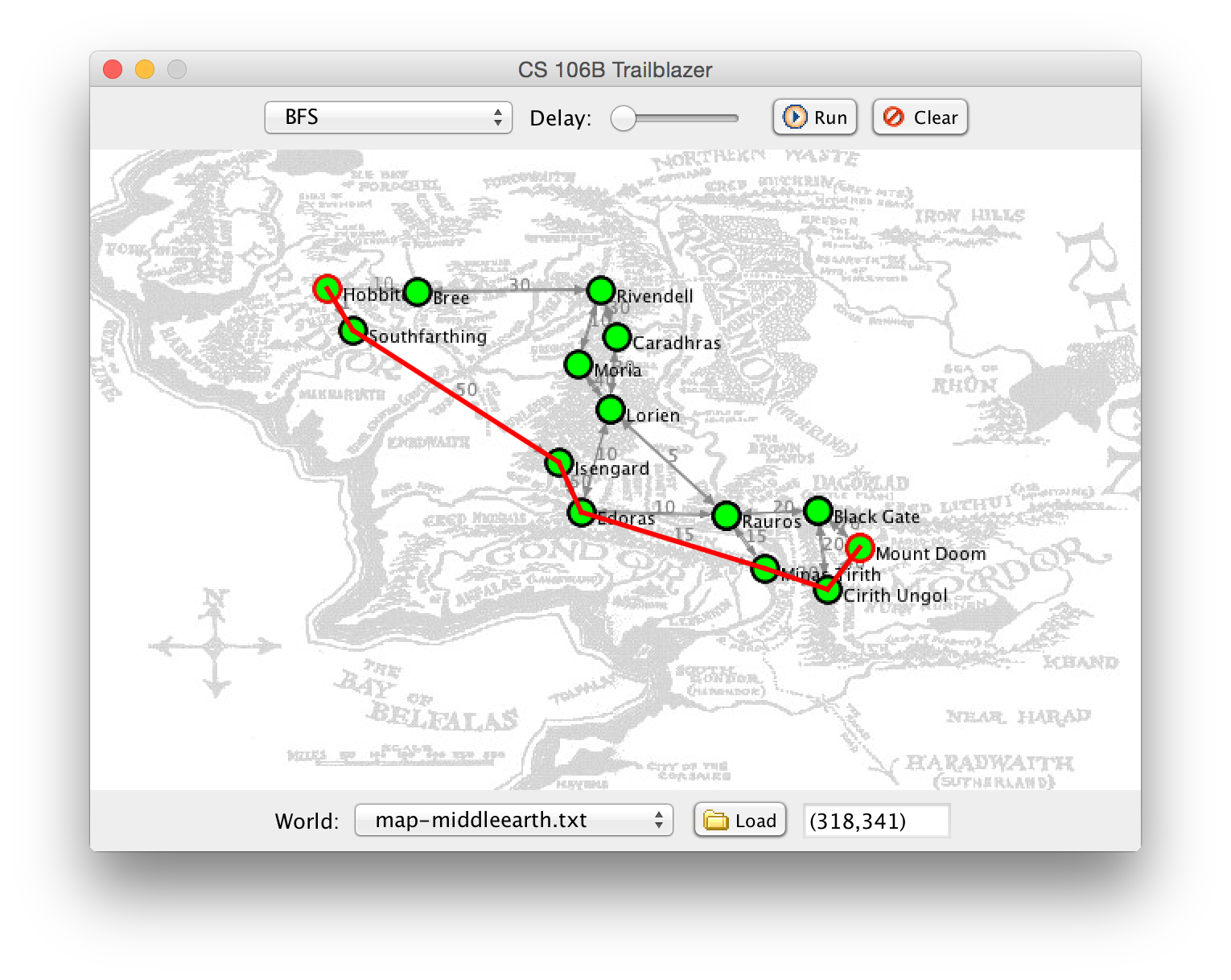Click the Hobbiton start node circle
The width and height of the screenshot is (1231, 980).
click(x=327, y=288)
